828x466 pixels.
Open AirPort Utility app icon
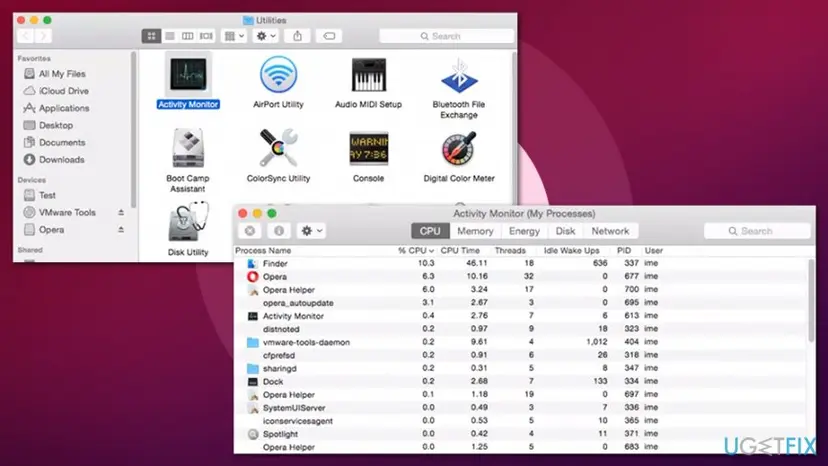click(x=278, y=75)
